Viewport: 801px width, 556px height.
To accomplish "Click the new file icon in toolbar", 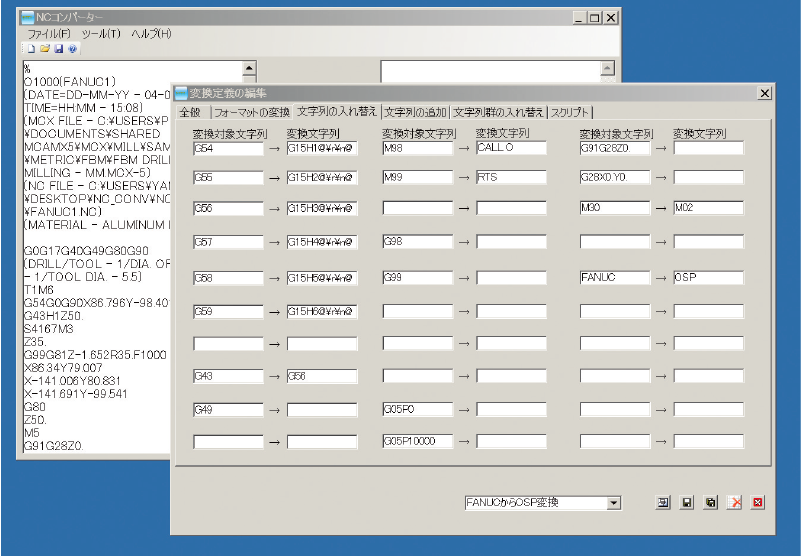I will pyautogui.click(x=30, y=48).
